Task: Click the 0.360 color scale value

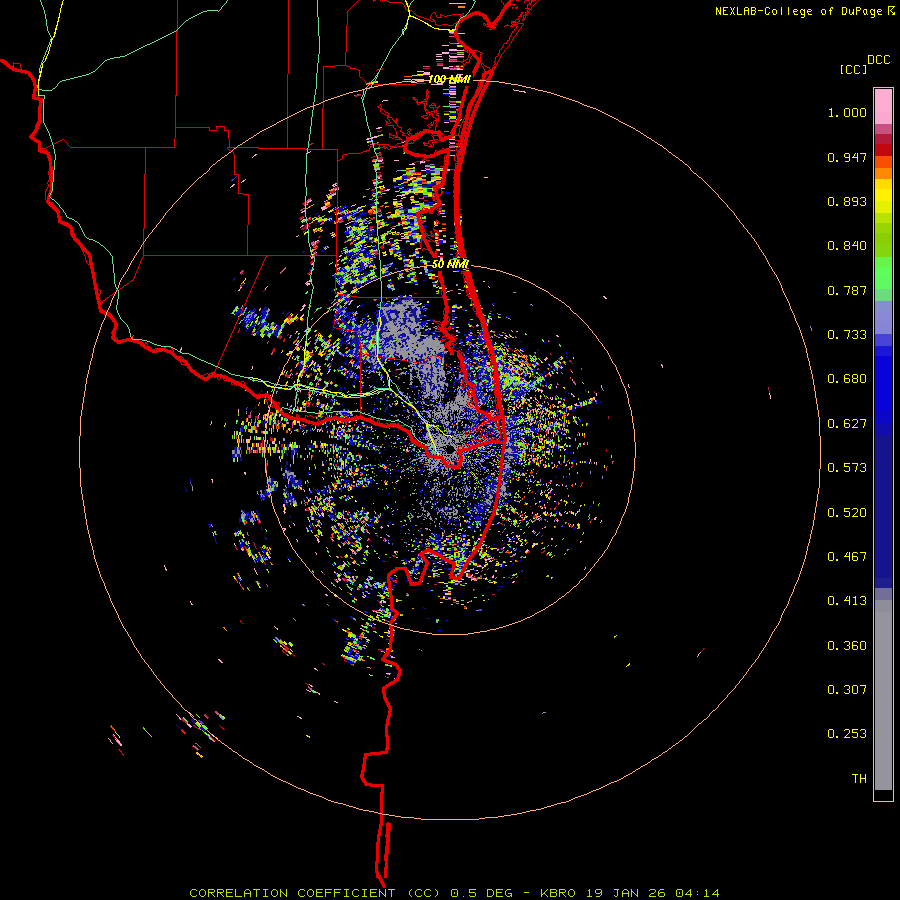Action: (847, 646)
